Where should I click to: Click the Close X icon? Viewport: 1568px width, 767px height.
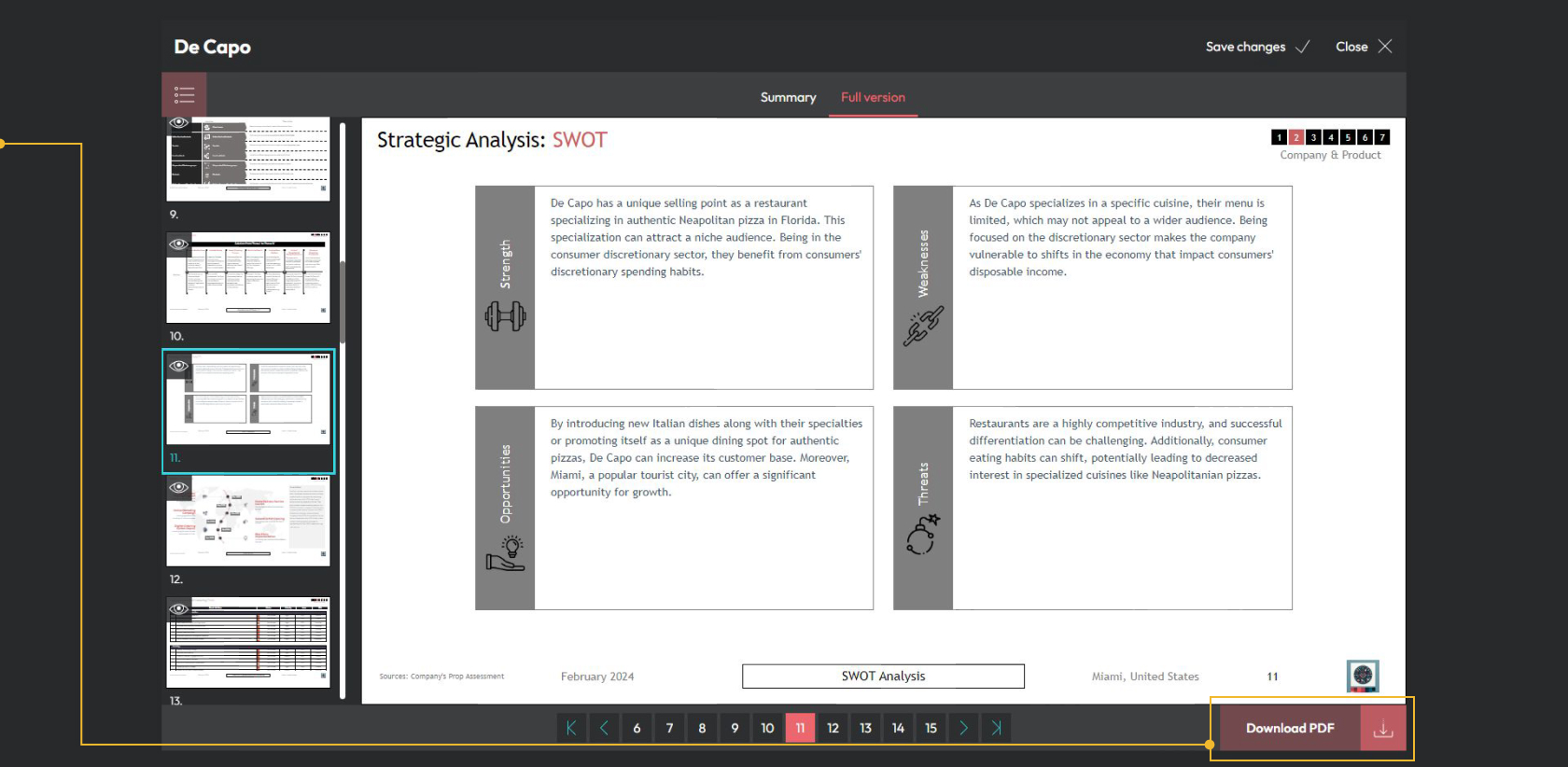[x=1385, y=47]
